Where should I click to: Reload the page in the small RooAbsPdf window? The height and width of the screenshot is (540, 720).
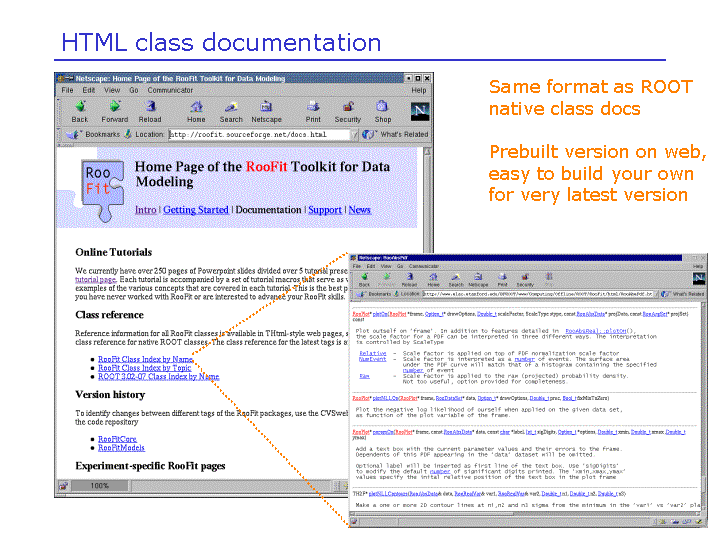coord(410,280)
